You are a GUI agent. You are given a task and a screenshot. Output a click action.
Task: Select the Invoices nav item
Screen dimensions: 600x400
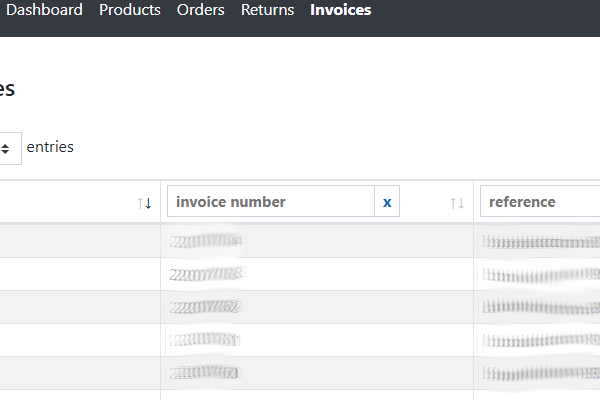pyautogui.click(x=341, y=10)
